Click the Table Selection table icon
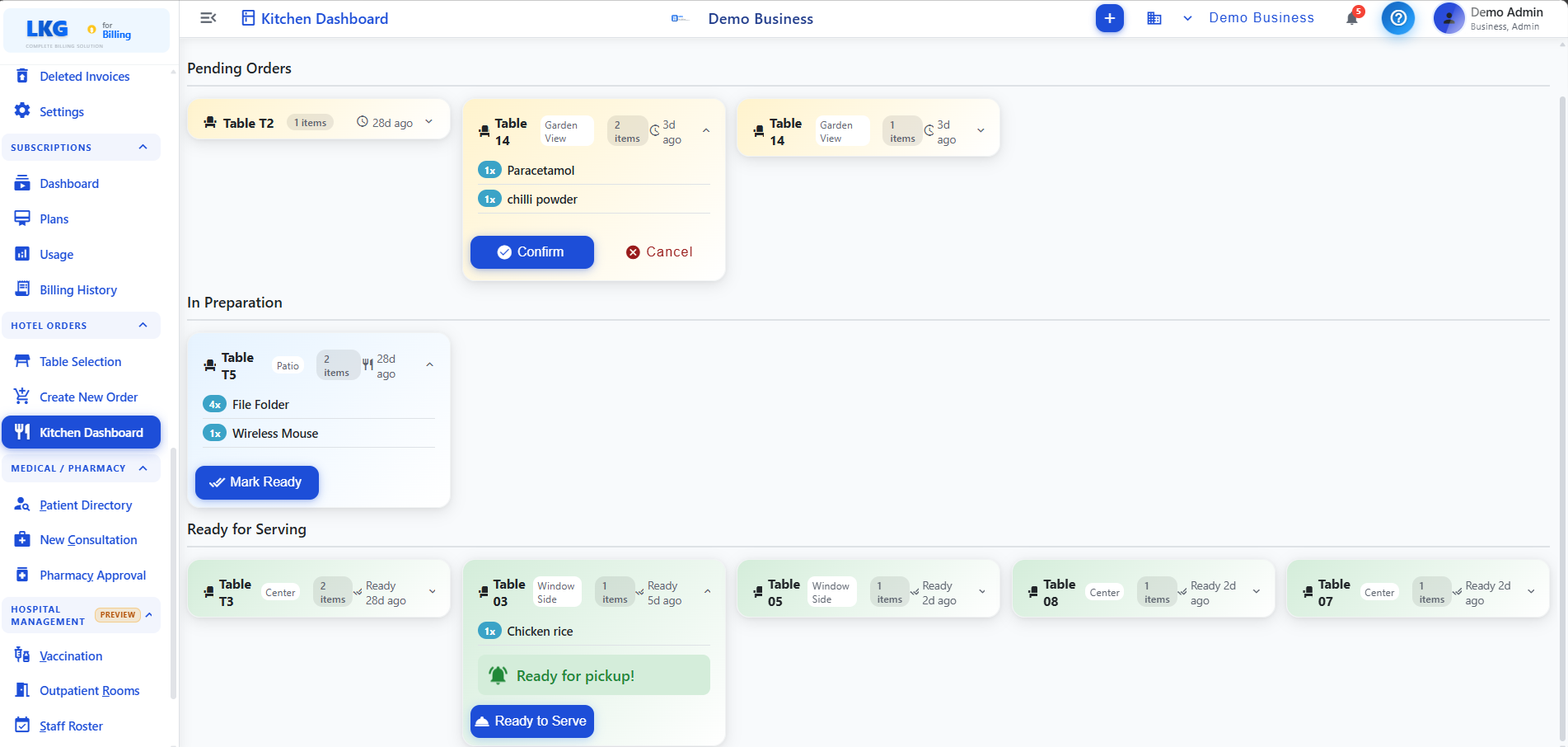 22,361
